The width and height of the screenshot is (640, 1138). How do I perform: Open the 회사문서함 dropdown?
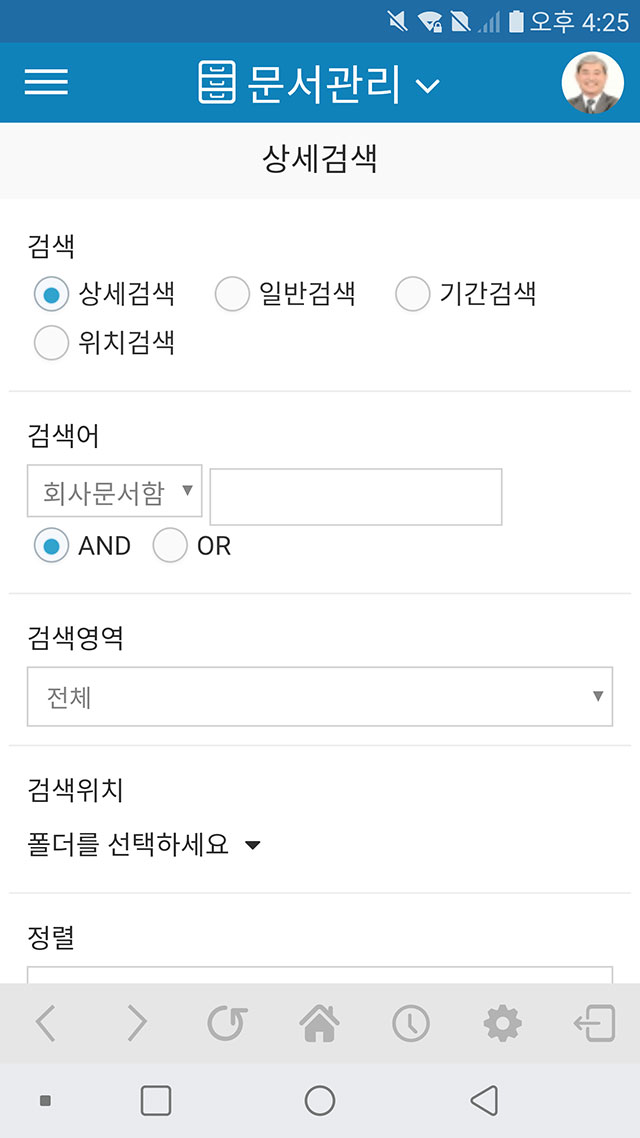[x=115, y=491]
